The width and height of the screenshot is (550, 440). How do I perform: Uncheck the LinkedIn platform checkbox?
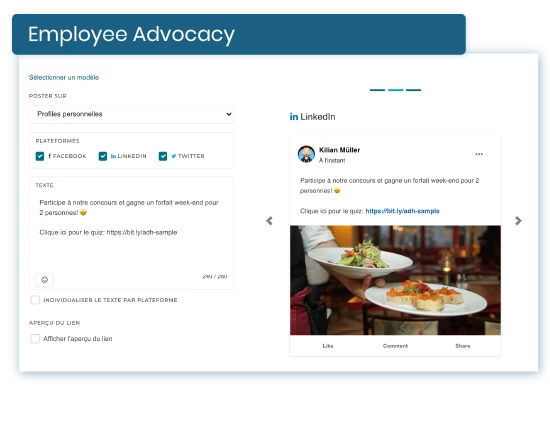103,156
